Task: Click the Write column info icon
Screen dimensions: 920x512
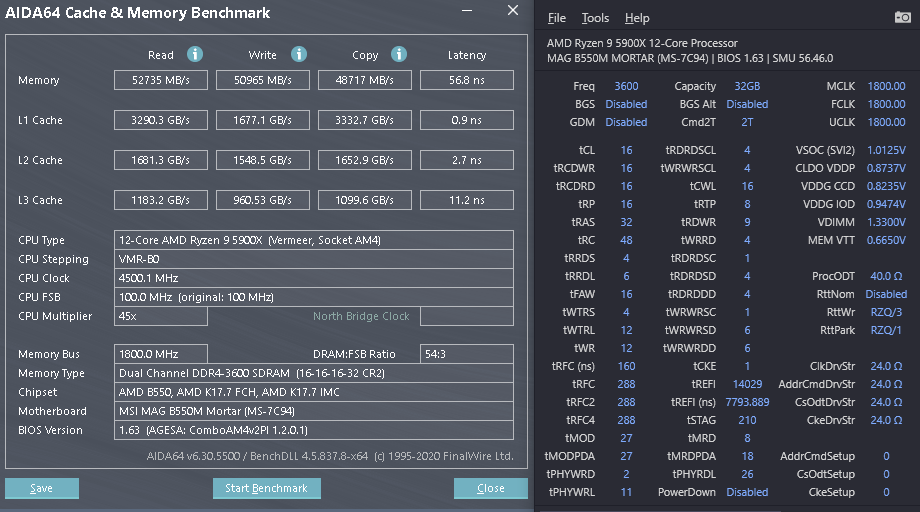Action: pos(299,55)
